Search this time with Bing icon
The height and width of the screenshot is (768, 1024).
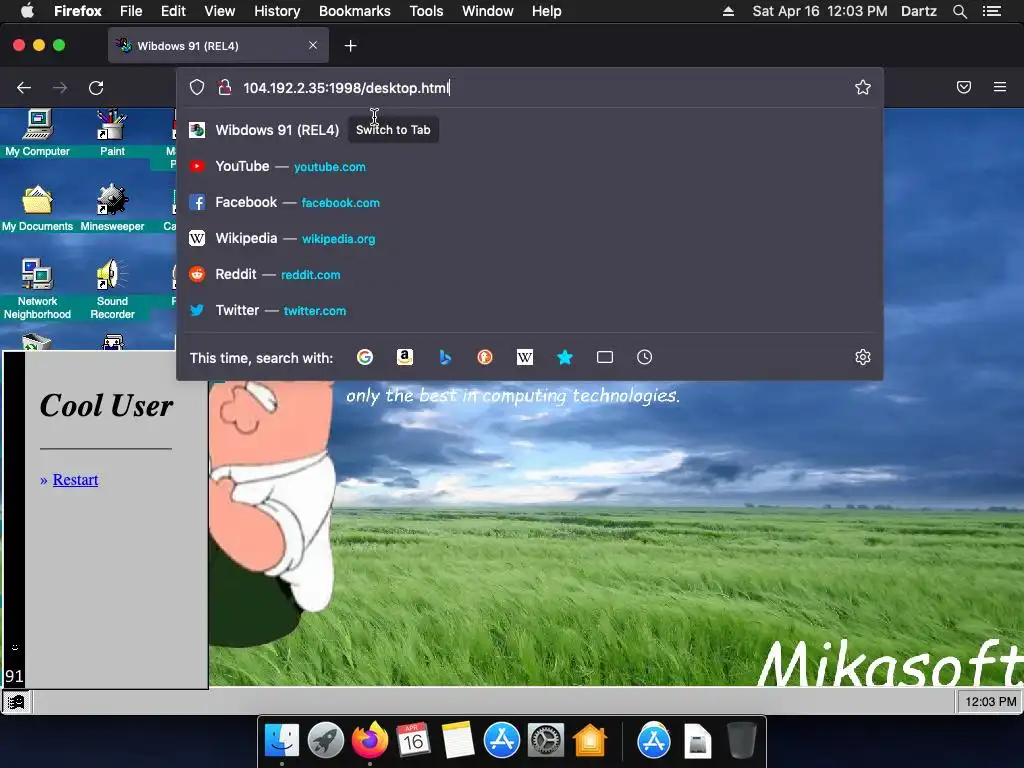pos(445,357)
